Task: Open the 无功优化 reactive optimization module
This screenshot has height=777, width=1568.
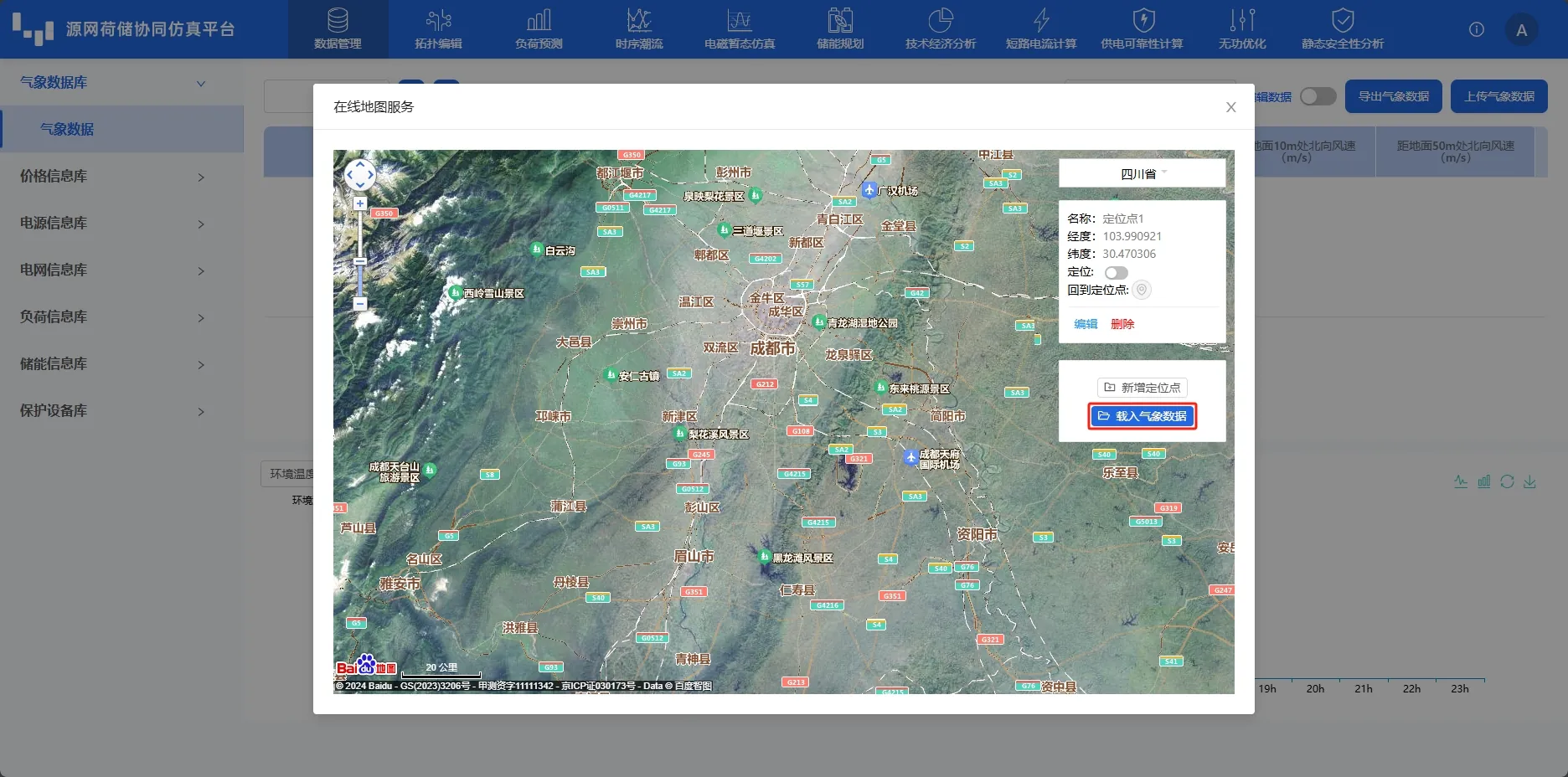Action: [1242, 29]
